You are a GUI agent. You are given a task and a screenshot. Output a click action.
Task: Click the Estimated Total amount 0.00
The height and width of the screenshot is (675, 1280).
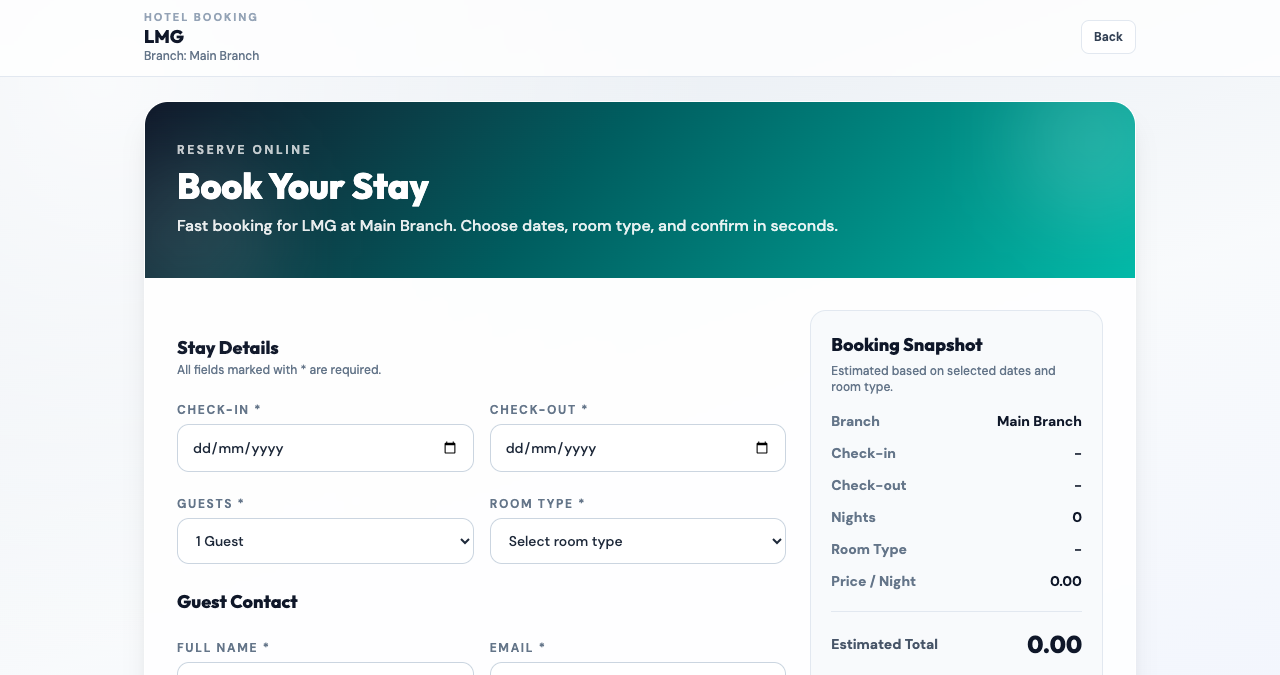[1054, 645]
